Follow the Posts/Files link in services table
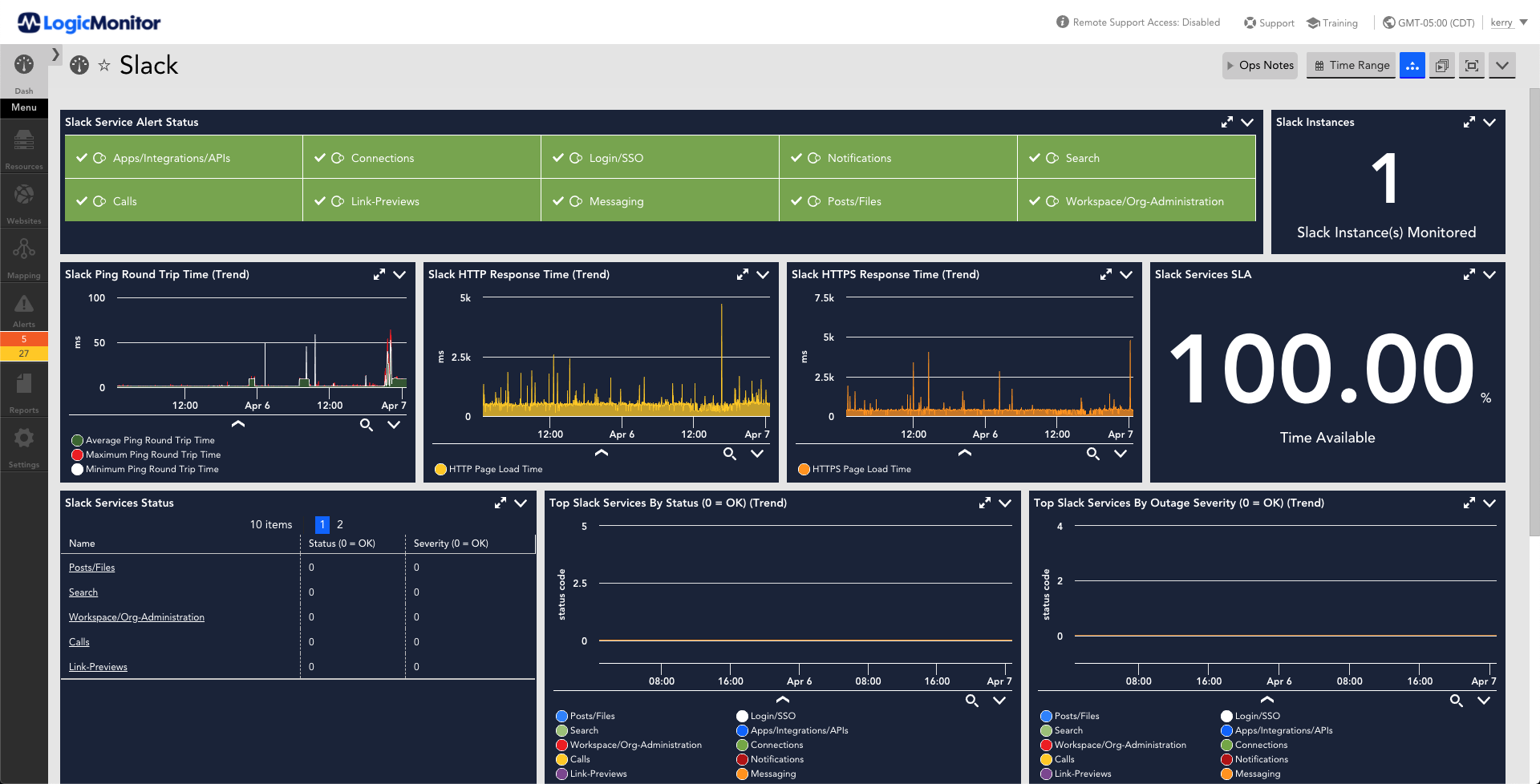This screenshot has height=784, width=1540. coord(91,567)
